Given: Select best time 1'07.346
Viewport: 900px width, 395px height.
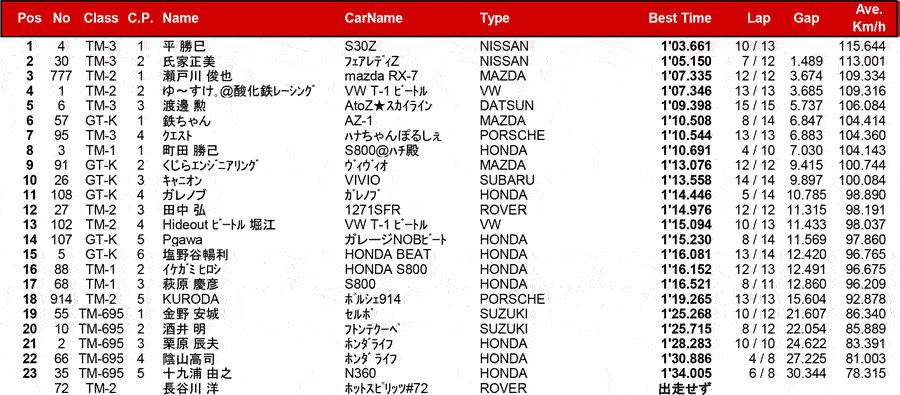Looking at the screenshot, I should [686, 91].
